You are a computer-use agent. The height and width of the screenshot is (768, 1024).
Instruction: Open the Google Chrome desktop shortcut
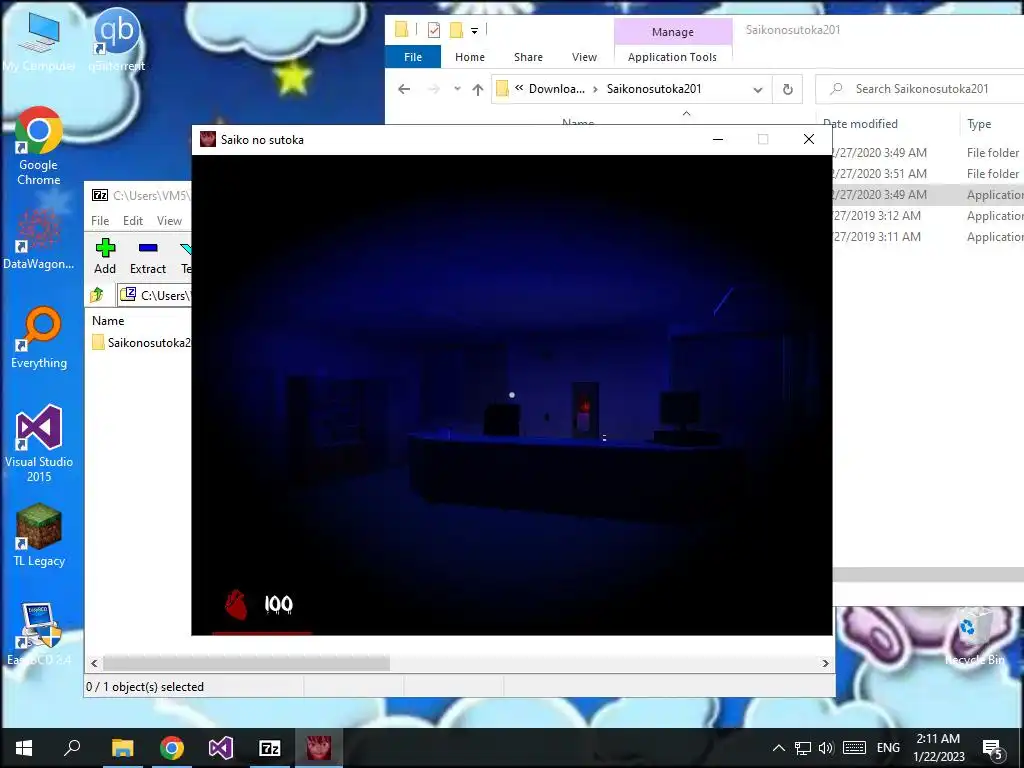[39, 146]
